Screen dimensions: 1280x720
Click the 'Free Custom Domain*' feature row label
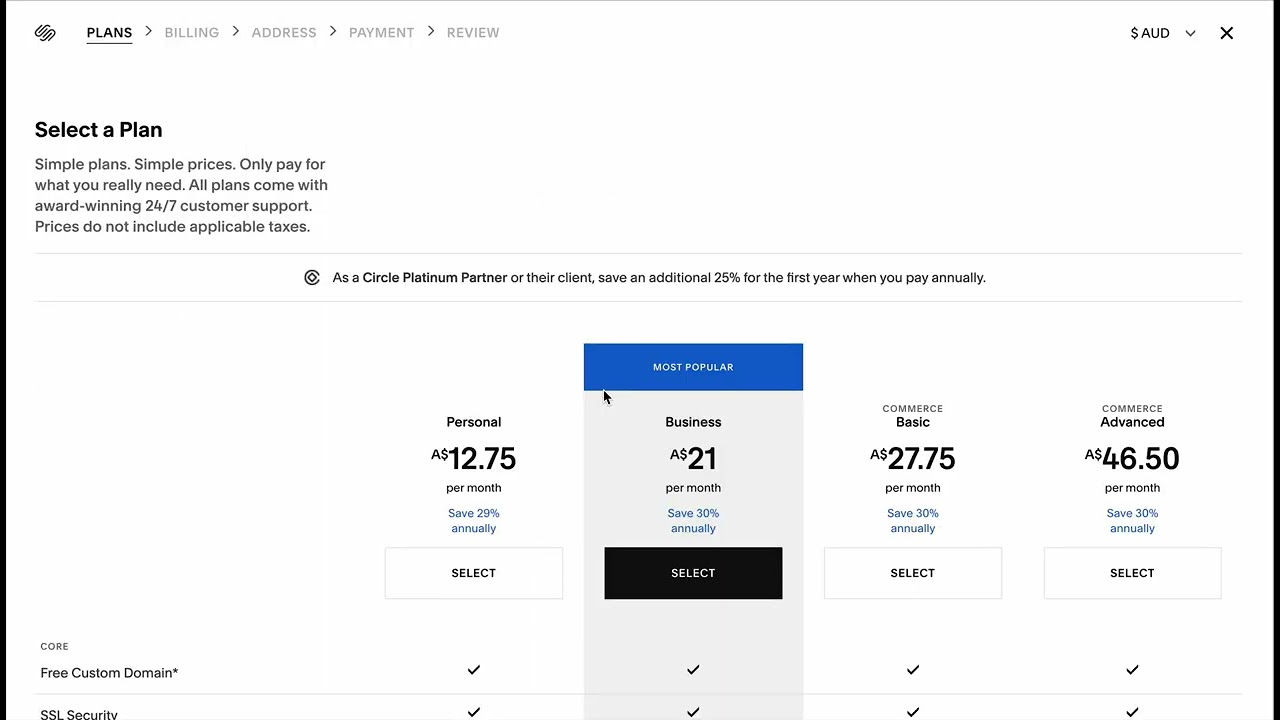109,673
